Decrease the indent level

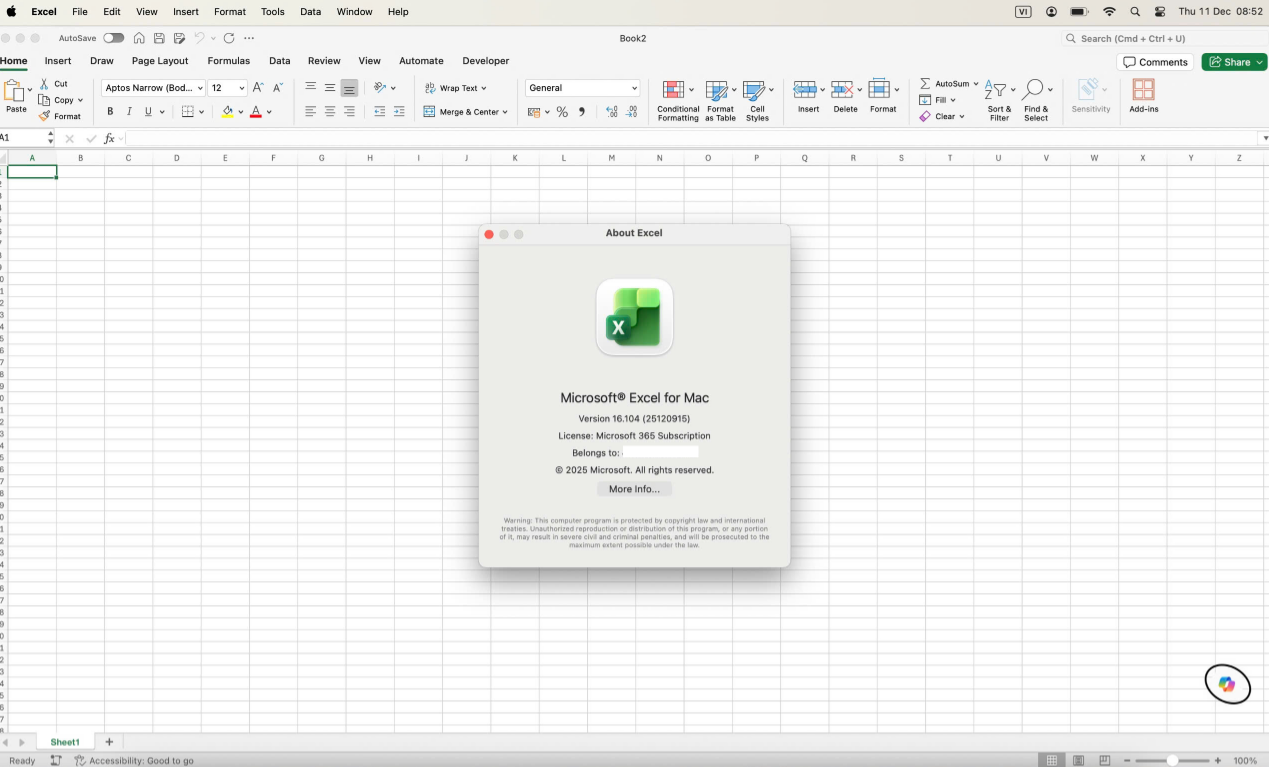click(x=379, y=112)
